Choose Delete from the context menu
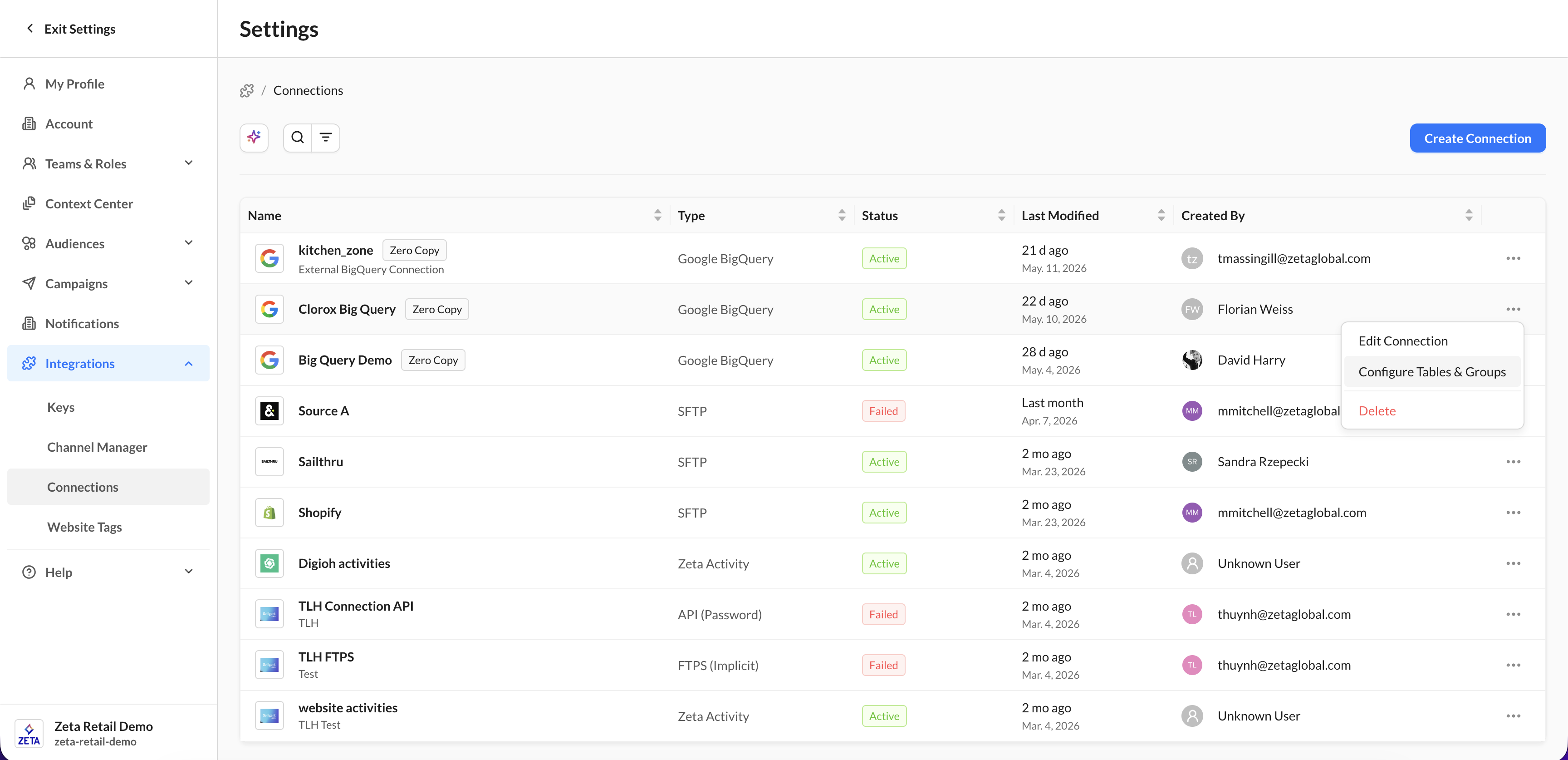This screenshot has width=1568, height=760. pos(1431,411)
